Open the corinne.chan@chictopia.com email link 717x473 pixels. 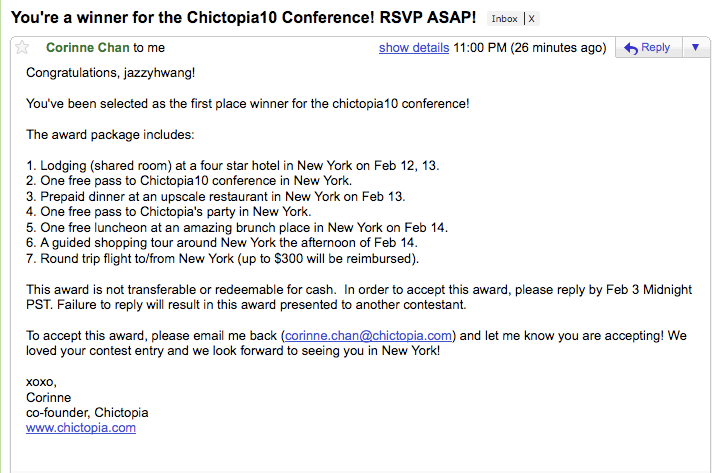(x=368, y=336)
